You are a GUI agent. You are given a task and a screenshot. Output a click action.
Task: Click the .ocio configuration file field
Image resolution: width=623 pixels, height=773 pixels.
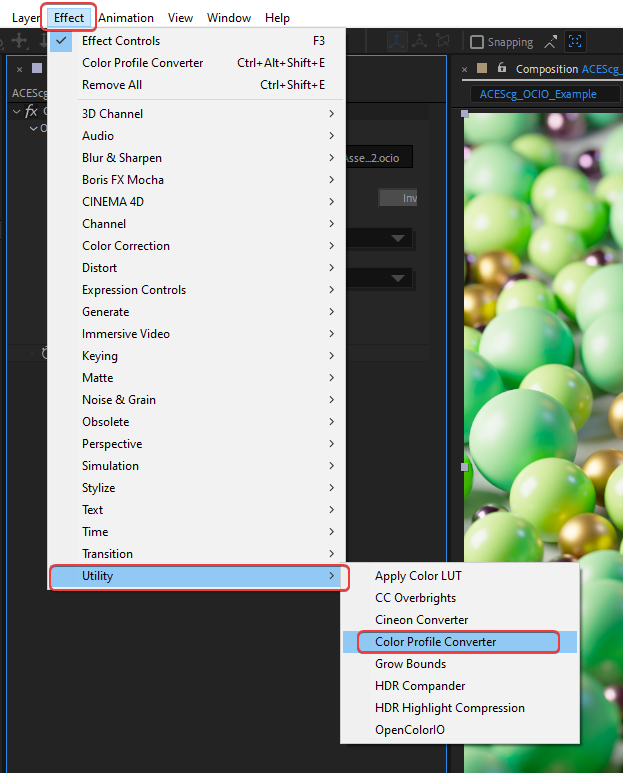(x=376, y=158)
